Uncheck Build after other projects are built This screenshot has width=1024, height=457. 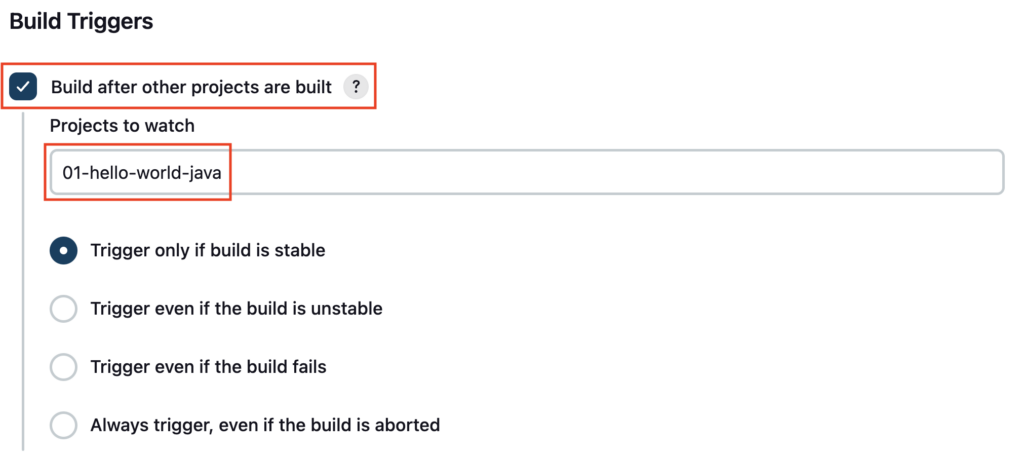pyautogui.click(x=24, y=87)
